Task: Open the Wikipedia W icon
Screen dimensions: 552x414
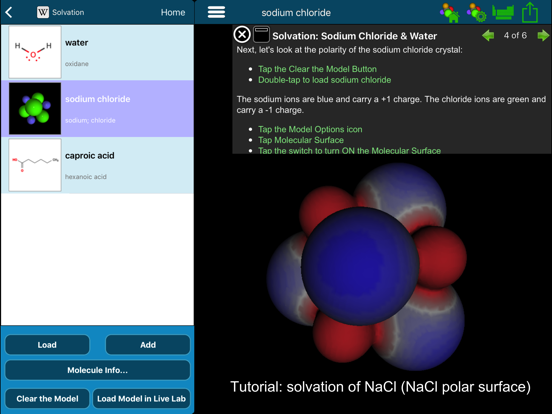Action: coord(43,12)
